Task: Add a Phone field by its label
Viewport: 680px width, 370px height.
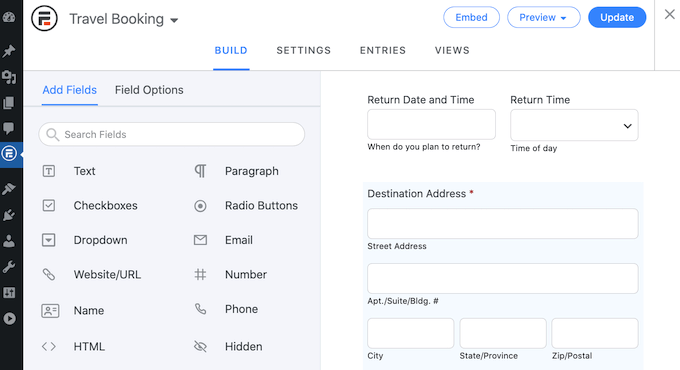Action: coord(241,309)
